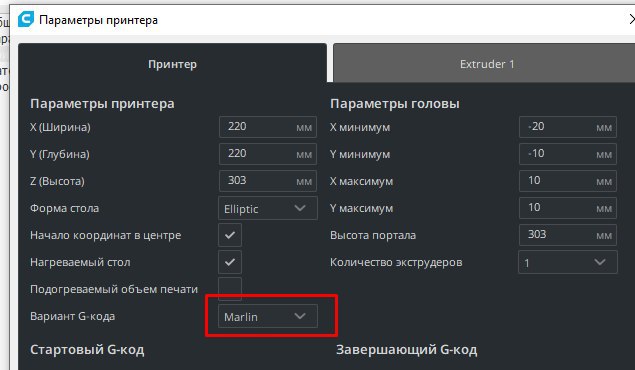The height and width of the screenshot is (370, 635).
Task: Switch to the Принтер tab
Action: tap(173, 63)
